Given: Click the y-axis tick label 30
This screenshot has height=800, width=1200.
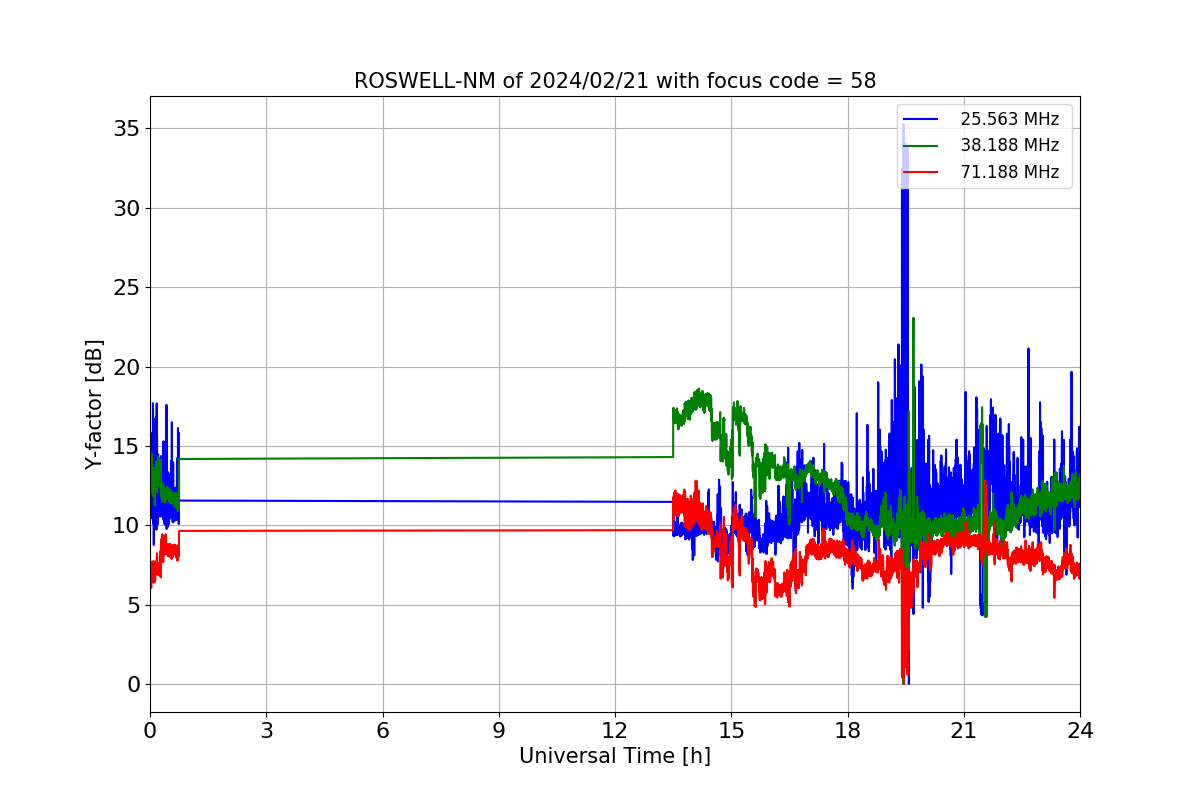Looking at the screenshot, I should tap(126, 209).
